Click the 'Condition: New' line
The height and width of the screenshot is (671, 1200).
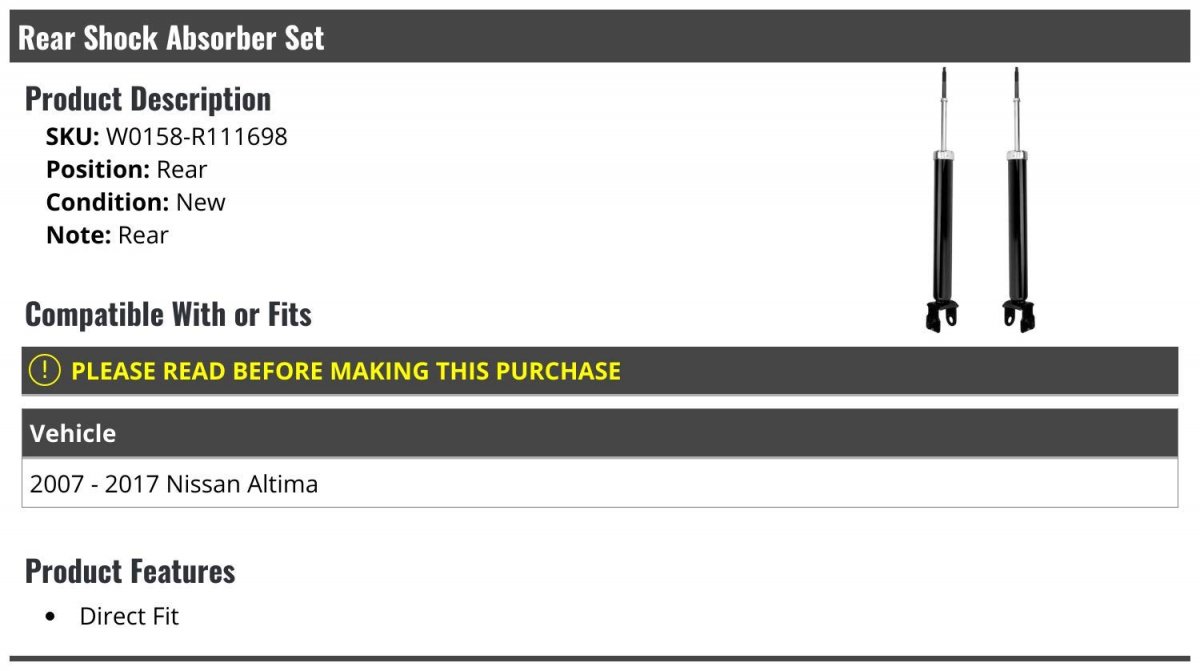point(135,202)
